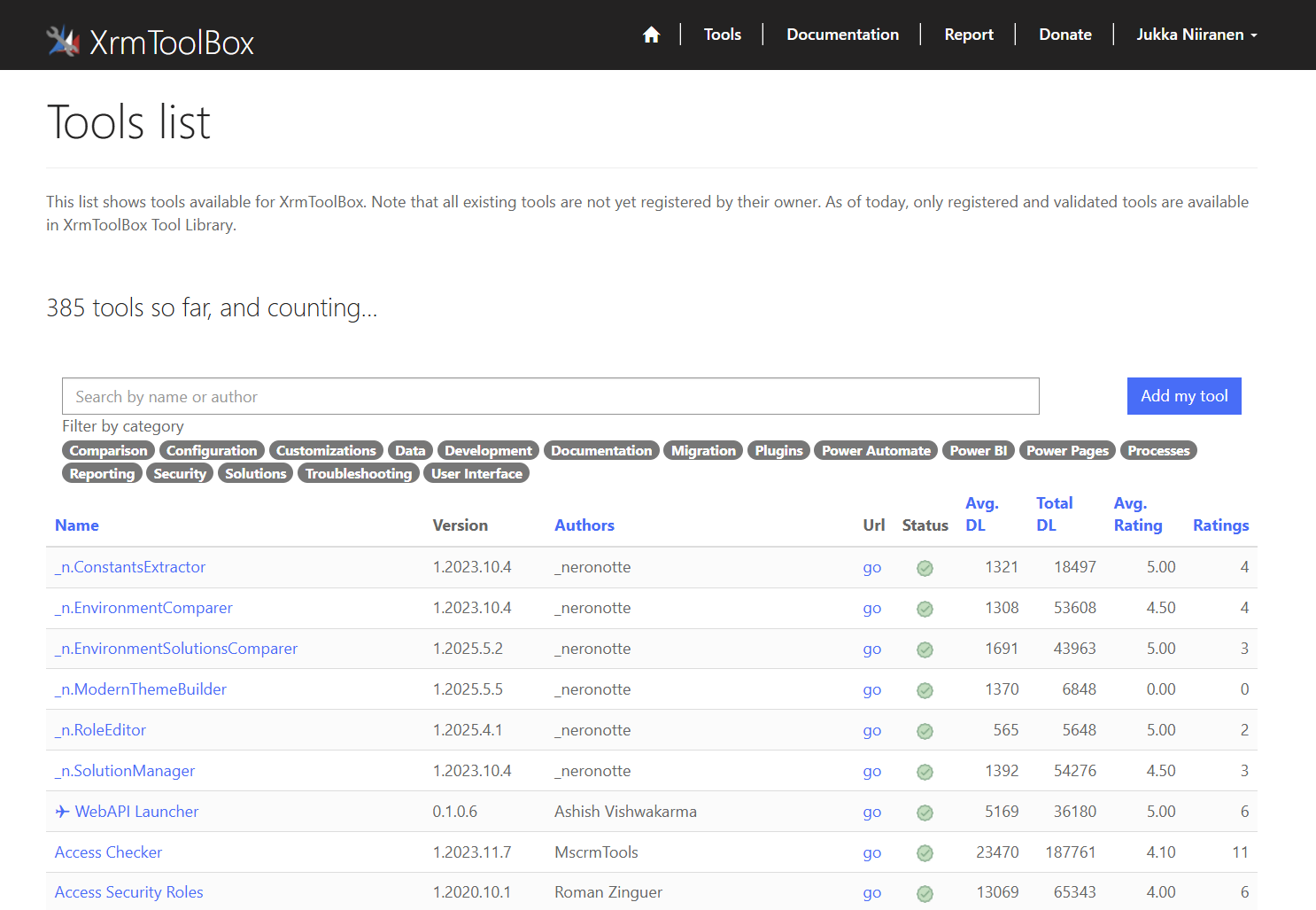This screenshot has height=910, width=1316.
Task: Click status checkmark for _n.ConstantsExtractor
Action: pos(925,568)
